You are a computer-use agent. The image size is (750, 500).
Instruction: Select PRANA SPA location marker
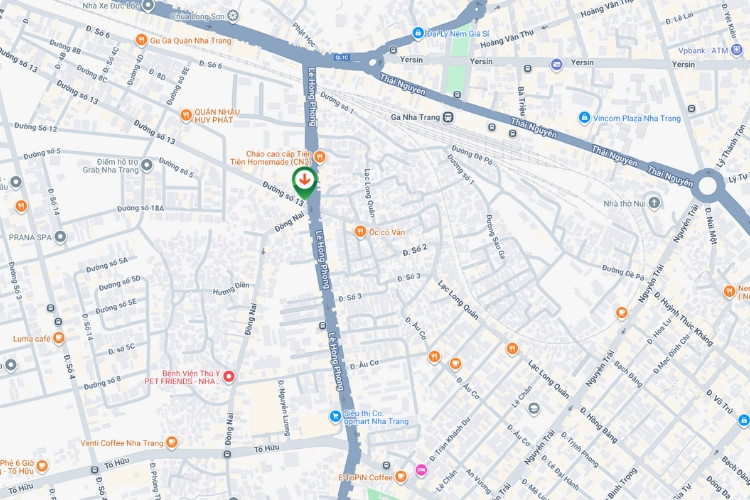pyautogui.click(x=60, y=237)
